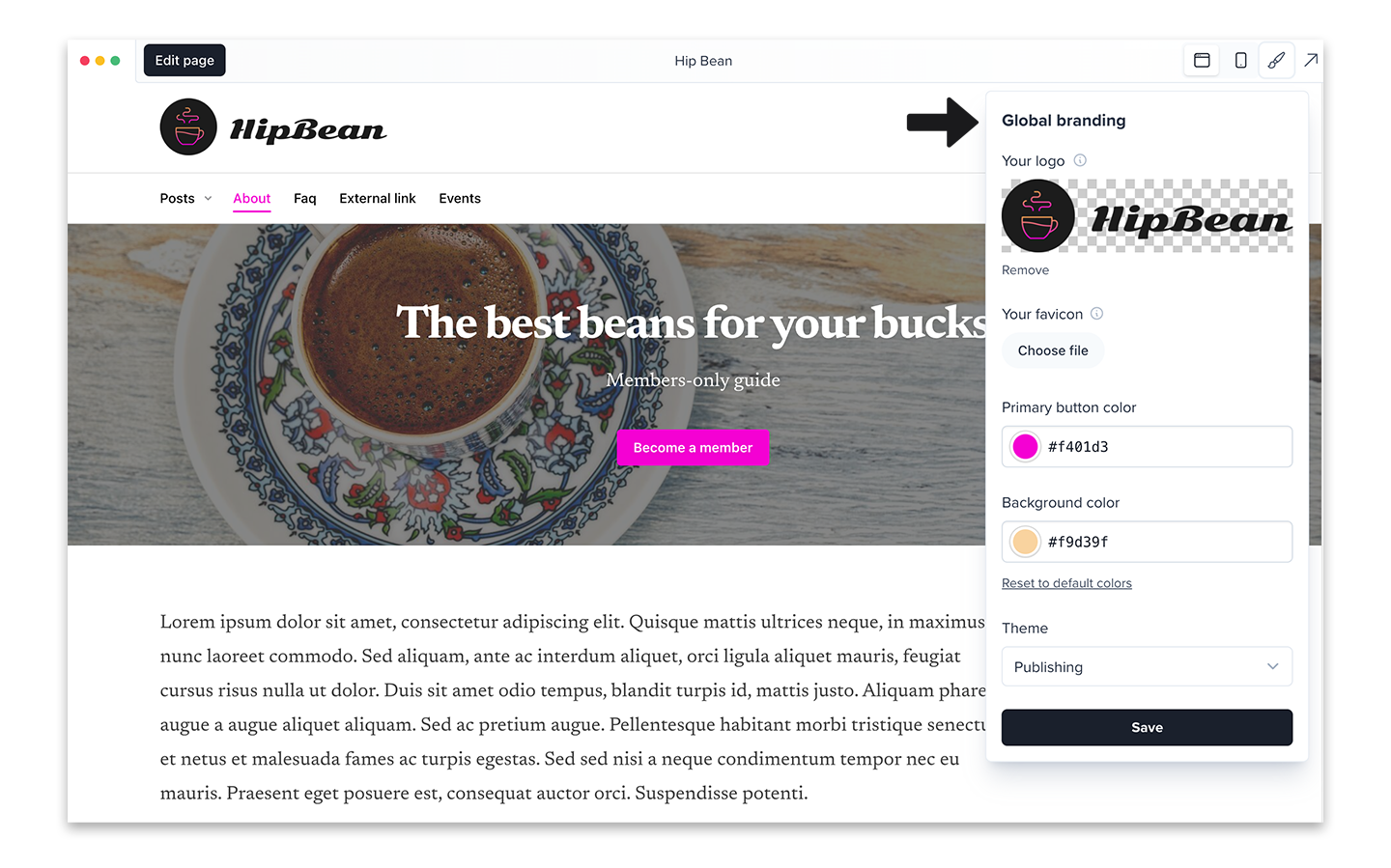Click info icon beside Your favicon

(1096, 314)
